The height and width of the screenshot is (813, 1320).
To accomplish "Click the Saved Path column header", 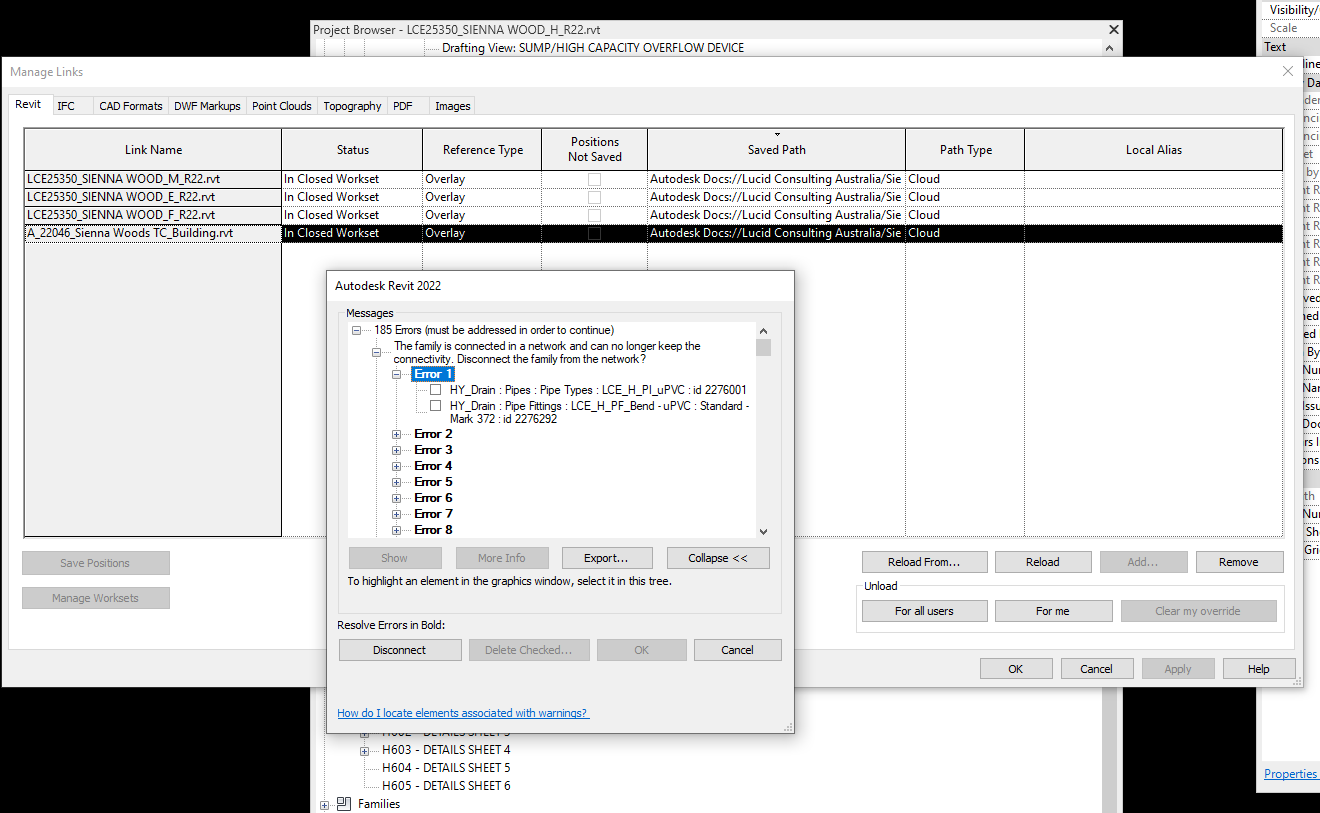I will pos(776,149).
